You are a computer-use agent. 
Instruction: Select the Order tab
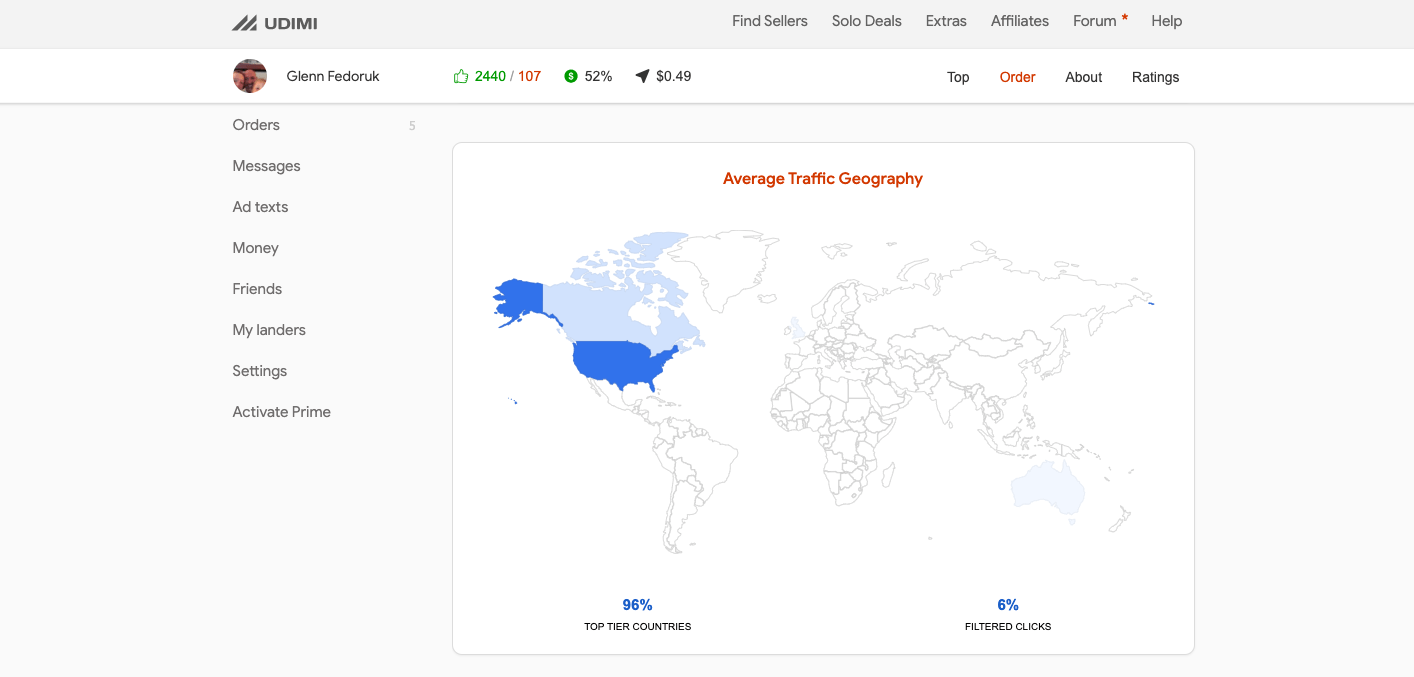click(x=1017, y=77)
